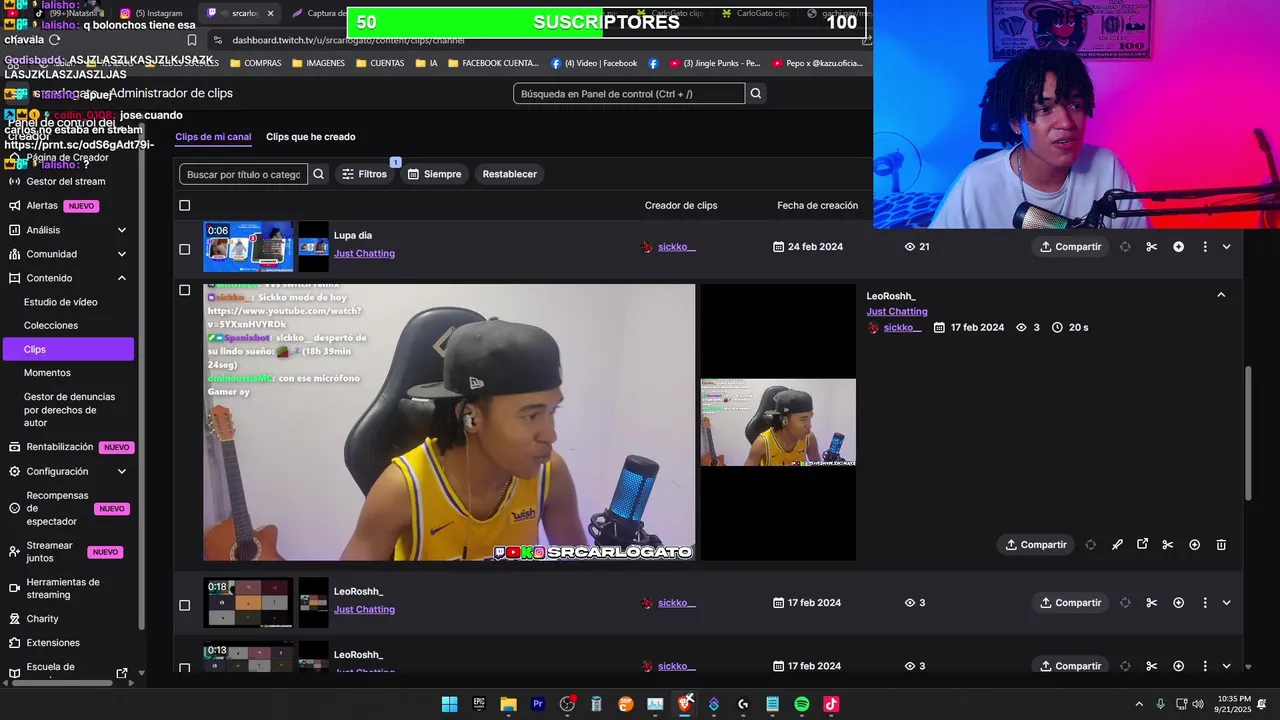
Task: Click the scissors edit icon in the Lupa dia row
Action: pos(1152,247)
